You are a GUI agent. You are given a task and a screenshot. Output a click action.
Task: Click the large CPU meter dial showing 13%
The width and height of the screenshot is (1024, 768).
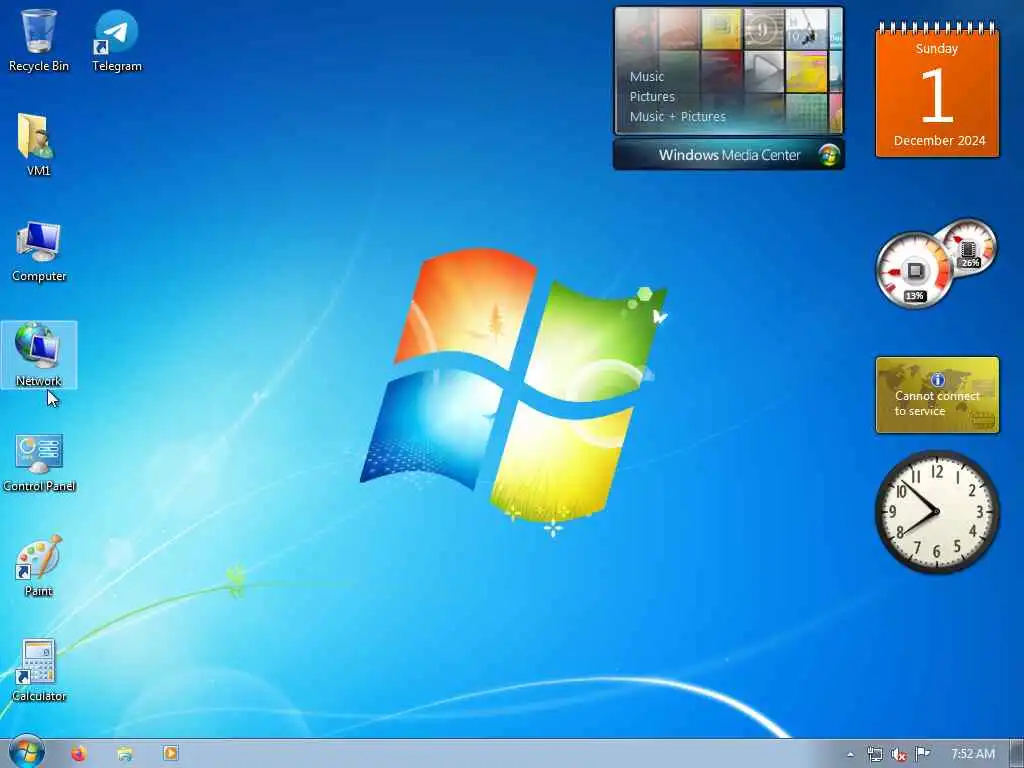[914, 270]
